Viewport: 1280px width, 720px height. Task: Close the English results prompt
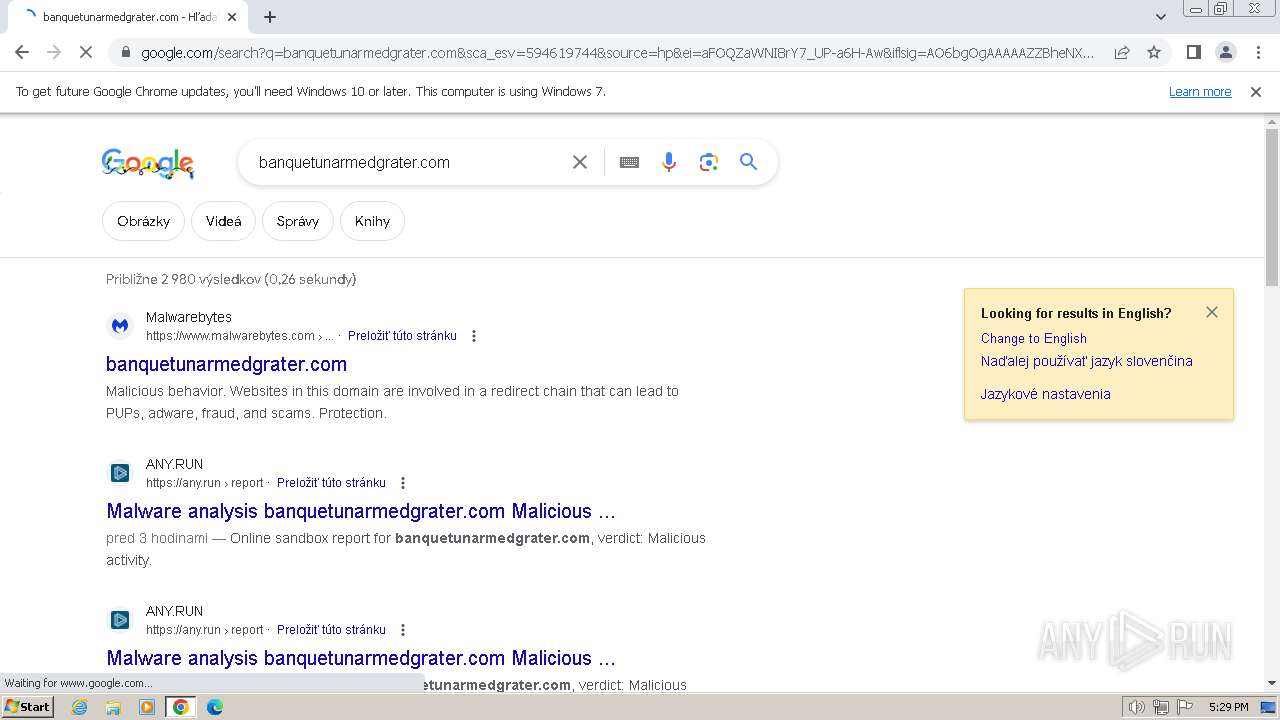[1212, 312]
